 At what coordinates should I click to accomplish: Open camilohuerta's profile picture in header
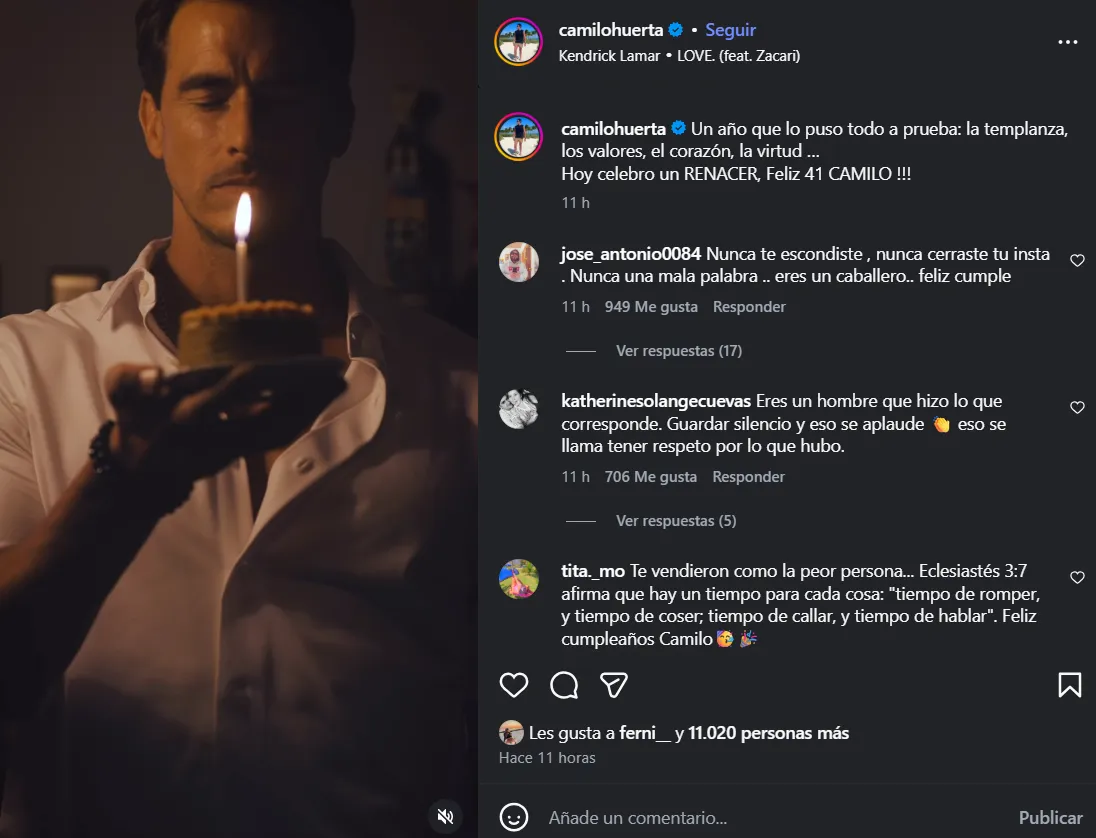pos(518,42)
